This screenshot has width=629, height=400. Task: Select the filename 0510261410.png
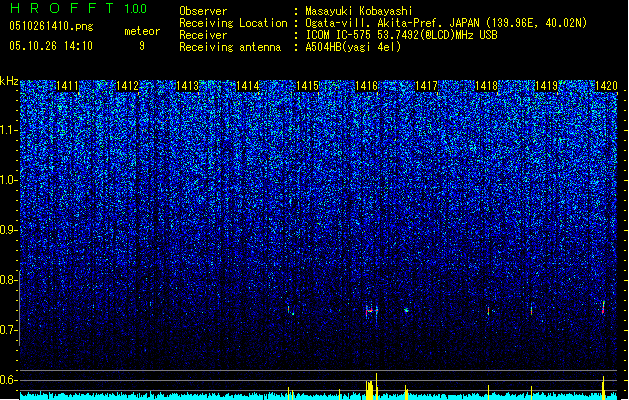pyautogui.click(x=51, y=26)
